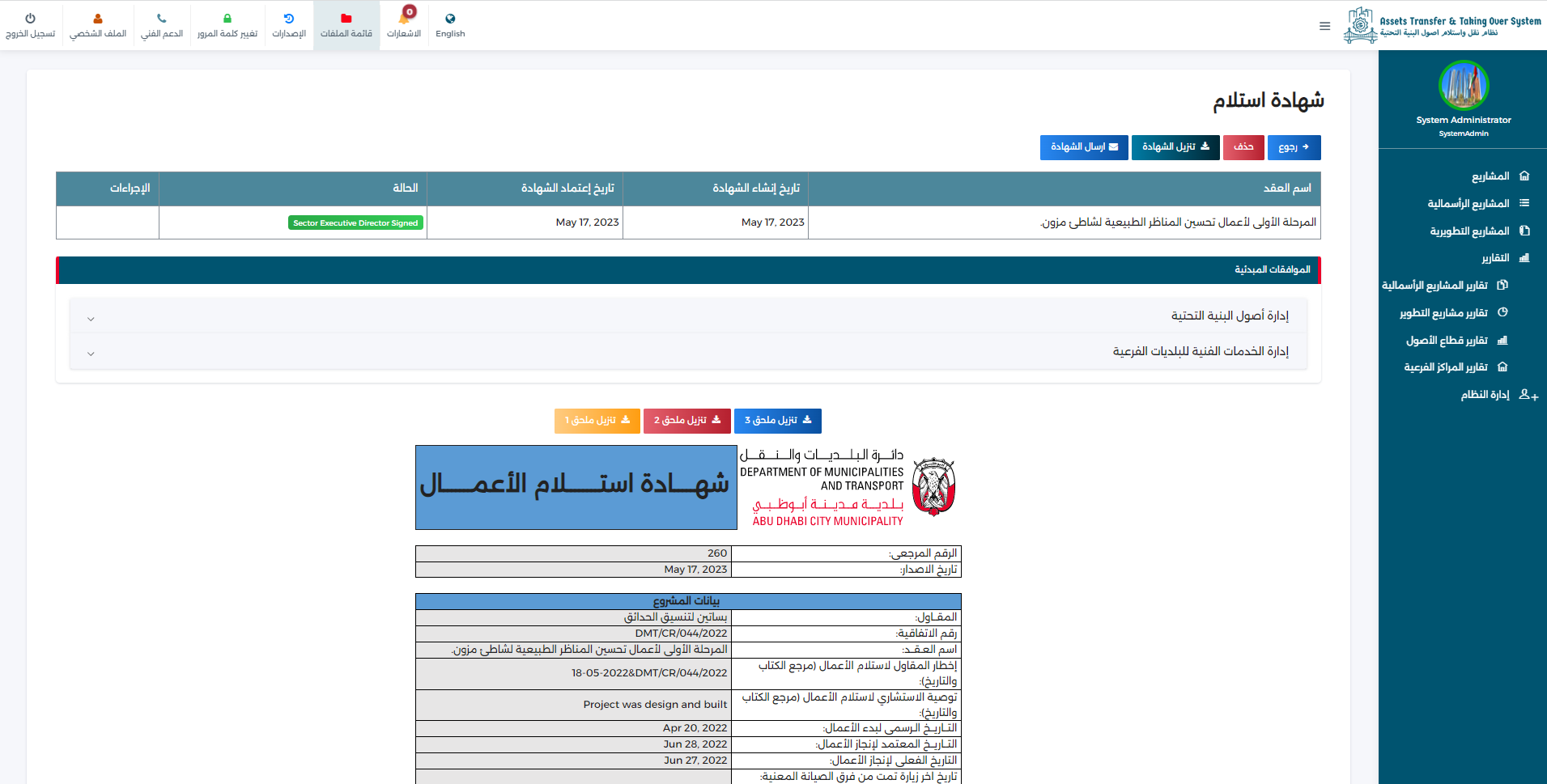Click the technical support phone icon
Viewport: 1547px width, 784px height.
tap(162, 19)
